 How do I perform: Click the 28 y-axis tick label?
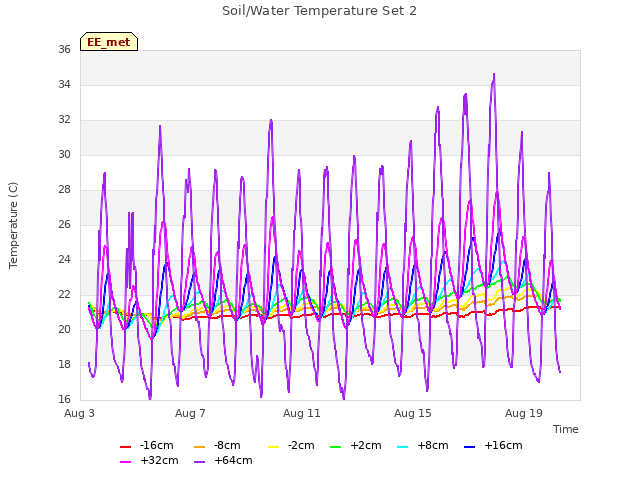pos(64,189)
